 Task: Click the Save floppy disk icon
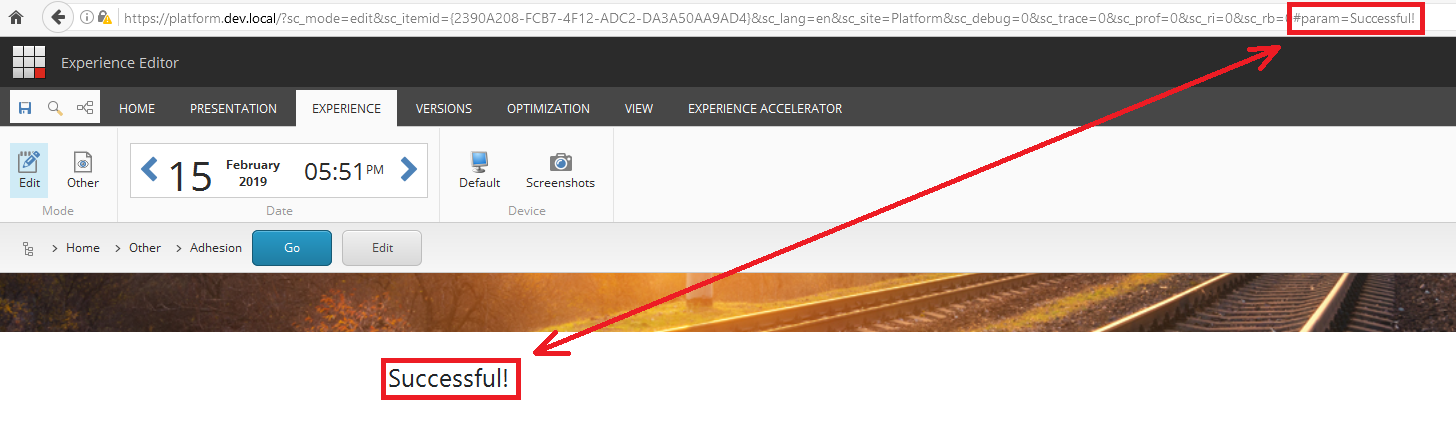point(25,108)
